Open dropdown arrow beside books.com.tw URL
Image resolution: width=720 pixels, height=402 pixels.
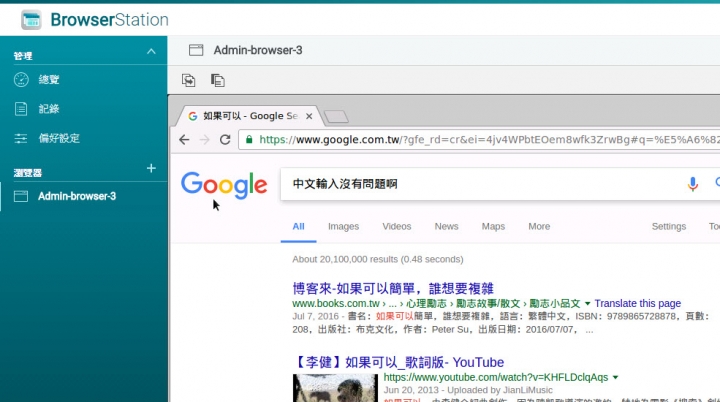587,304
